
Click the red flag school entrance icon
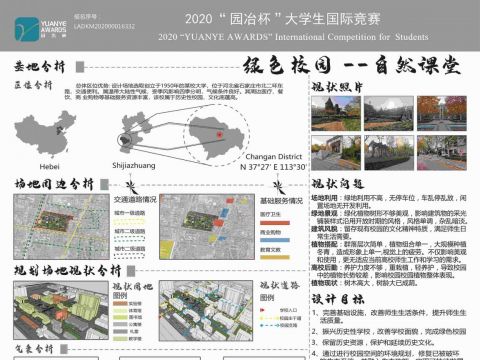[262, 310]
